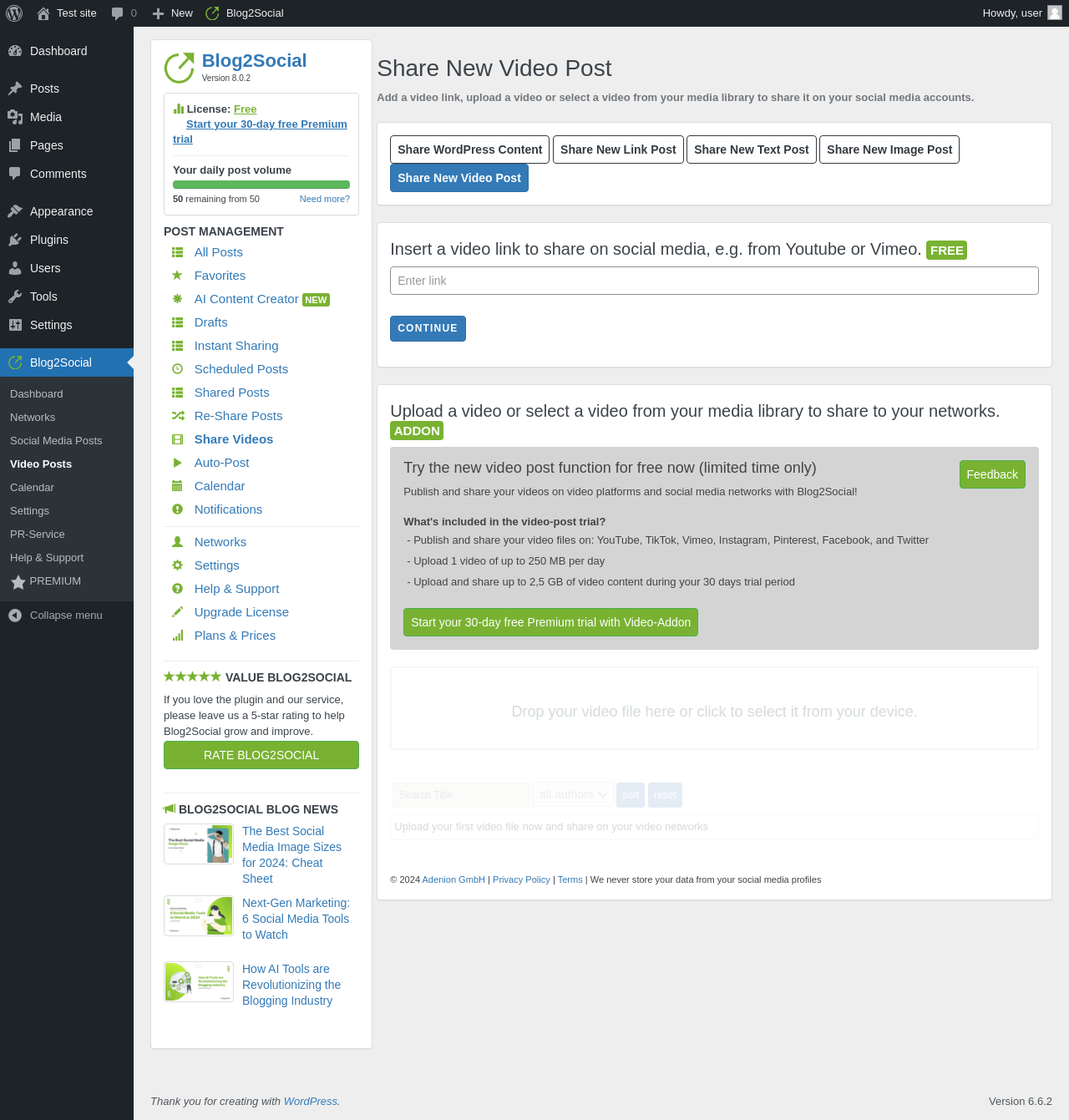The image size is (1069, 1120).
Task: Switch to Share New Image Post tab
Action: coord(889,150)
